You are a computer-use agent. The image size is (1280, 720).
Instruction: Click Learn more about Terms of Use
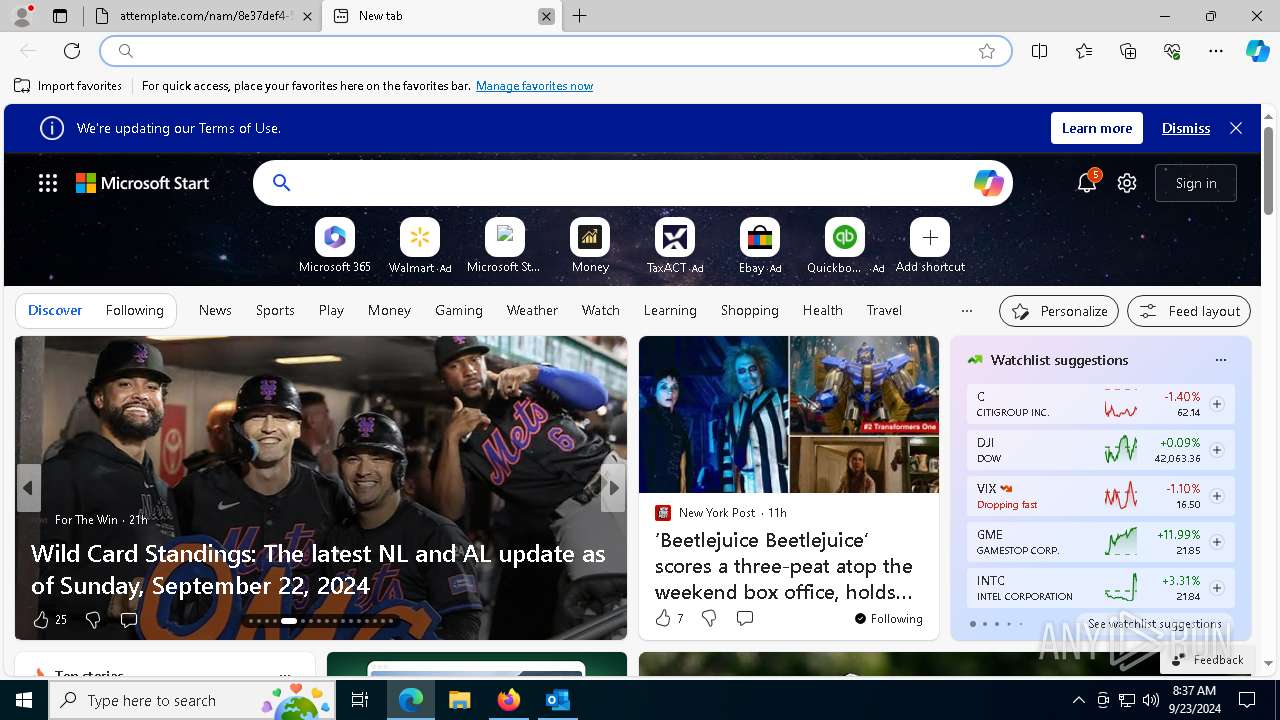(1097, 128)
